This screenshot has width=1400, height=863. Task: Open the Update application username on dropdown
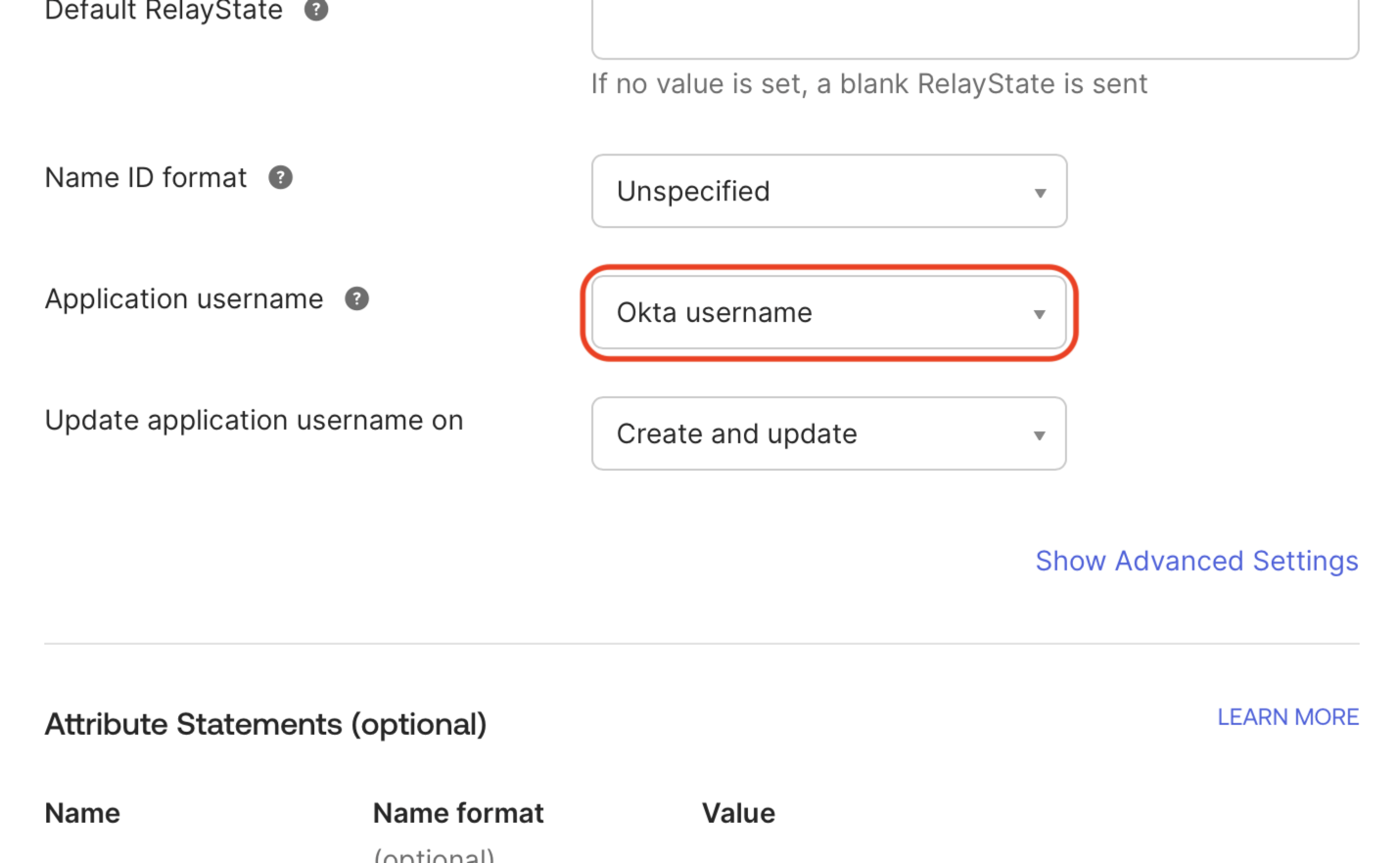828,433
